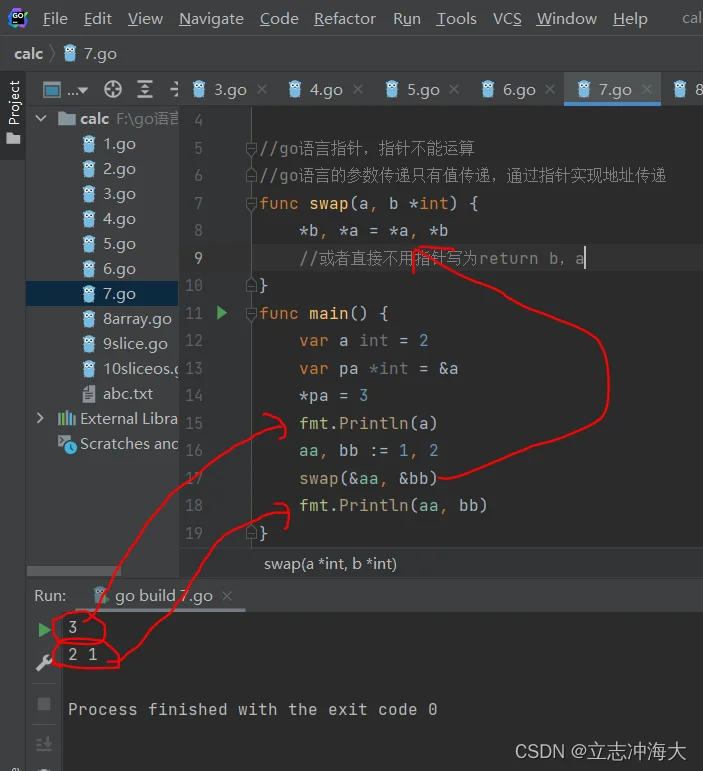Image resolution: width=703 pixels, height=771 pixels.
Task: Expand External Libraries node
Action: 41,419
